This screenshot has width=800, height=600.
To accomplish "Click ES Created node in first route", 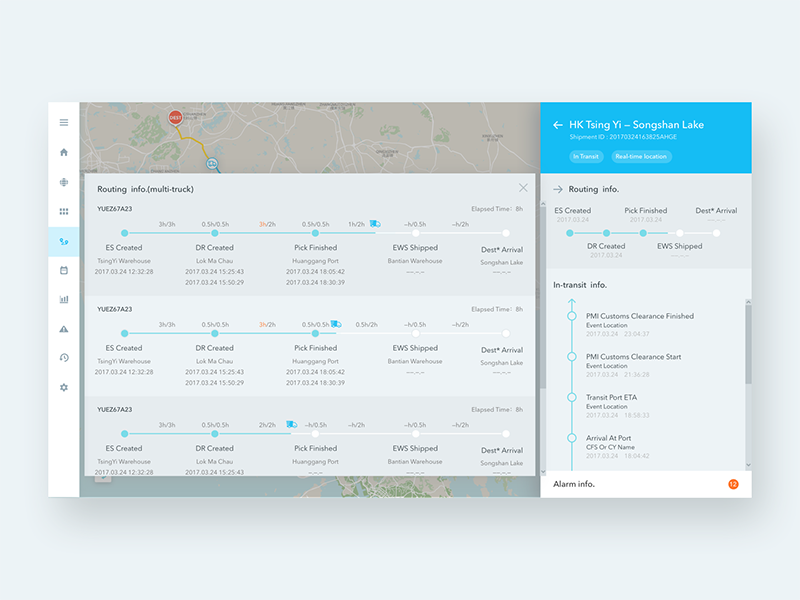I will pos(124,233).
